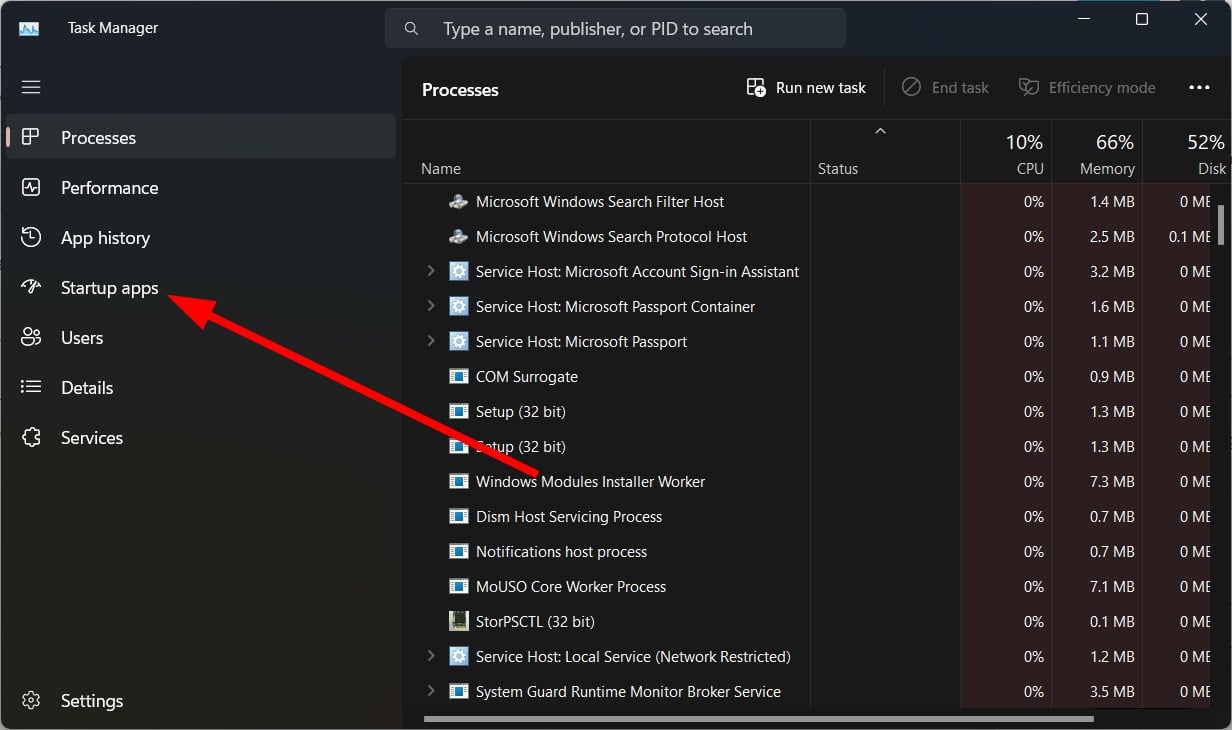1232x730 pixels.
Task: Select the COM Surrogate process name
Action: pyautogui.click(x=527, y=377)
